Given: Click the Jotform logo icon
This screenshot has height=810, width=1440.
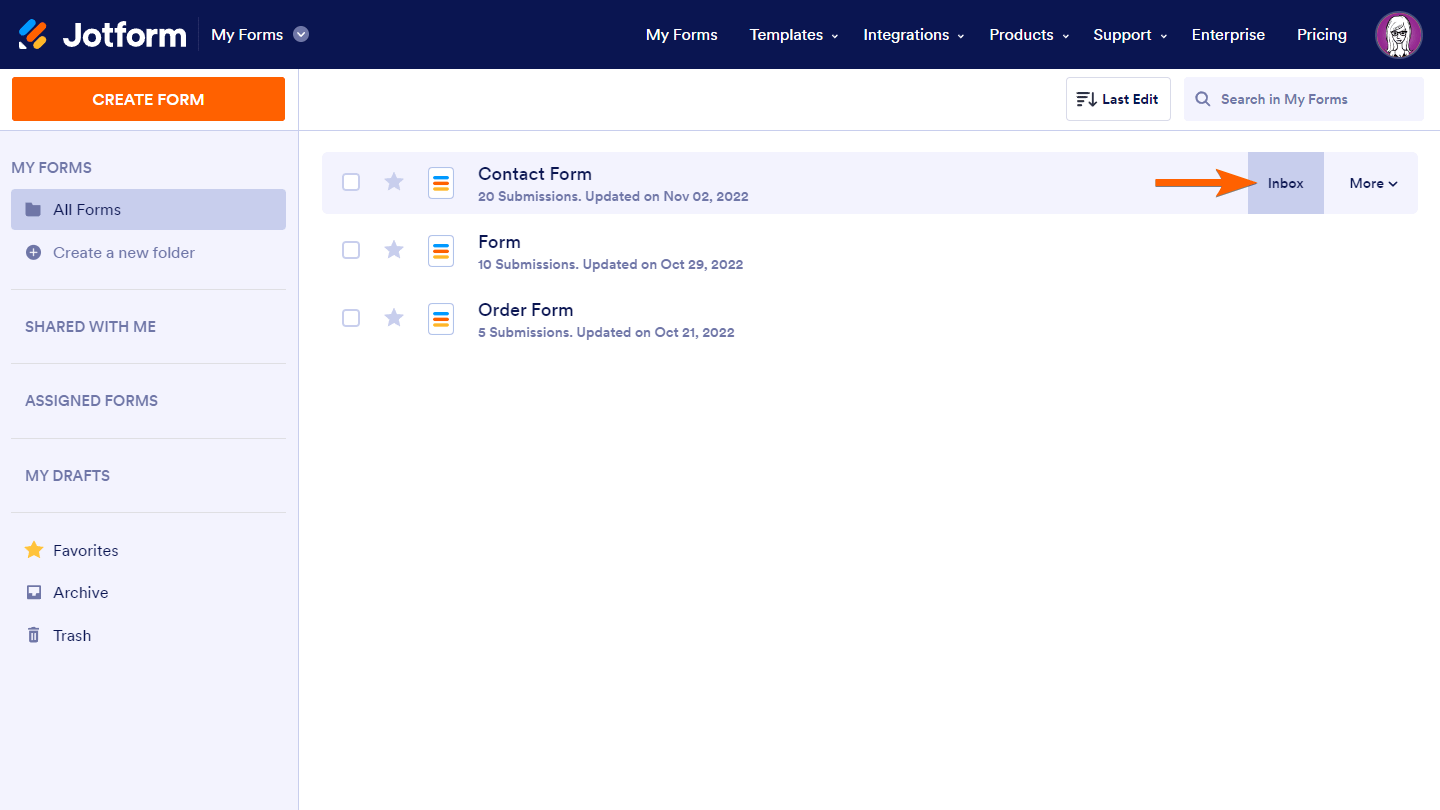Looking at the screenshot, I should 32,34.
